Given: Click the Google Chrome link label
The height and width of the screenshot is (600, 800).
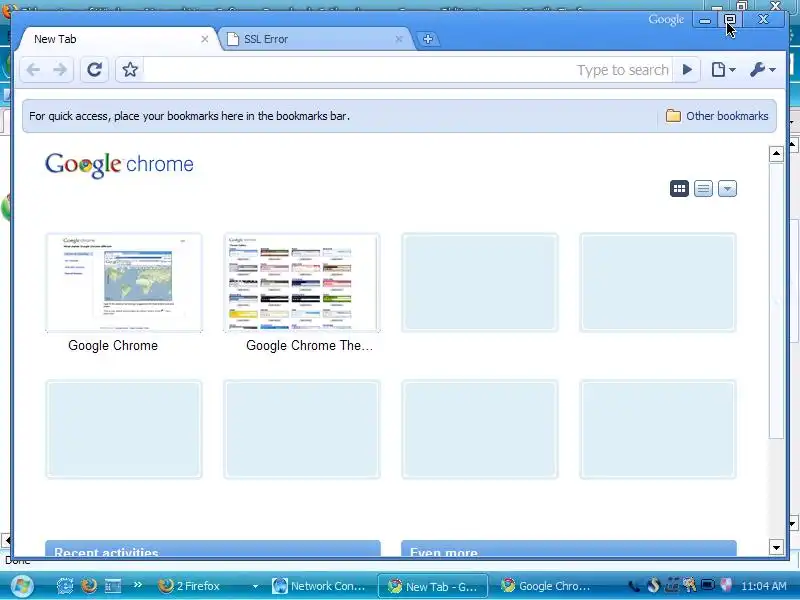Looking at the screenshot, I should coord(113,345).
